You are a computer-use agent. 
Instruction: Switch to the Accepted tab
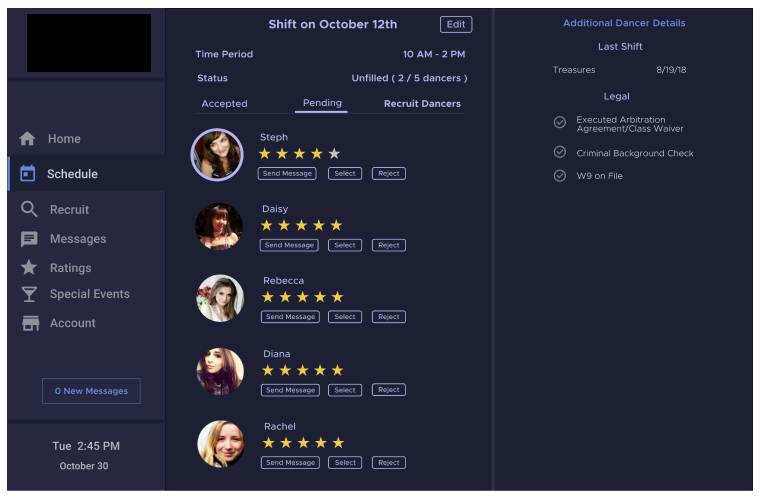224,104
